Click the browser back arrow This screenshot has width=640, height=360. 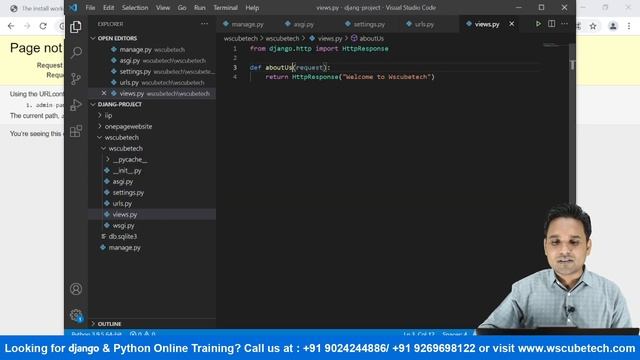(x=11, y=26)
